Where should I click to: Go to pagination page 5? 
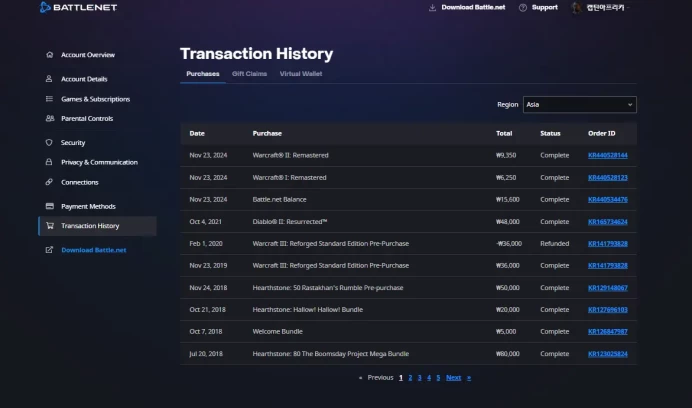438,378
